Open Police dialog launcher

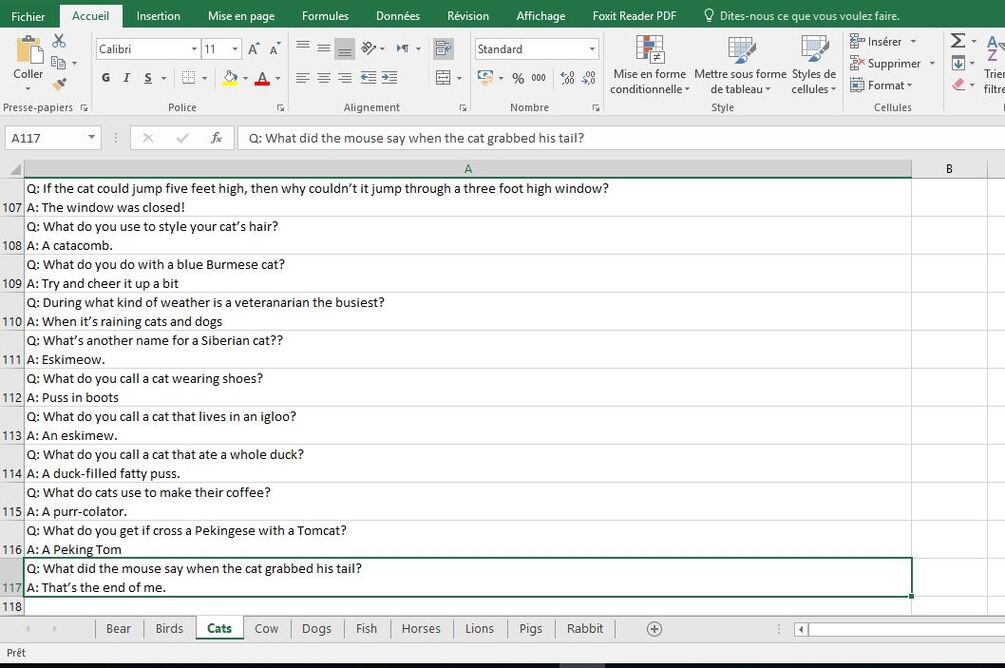point(281,108)
